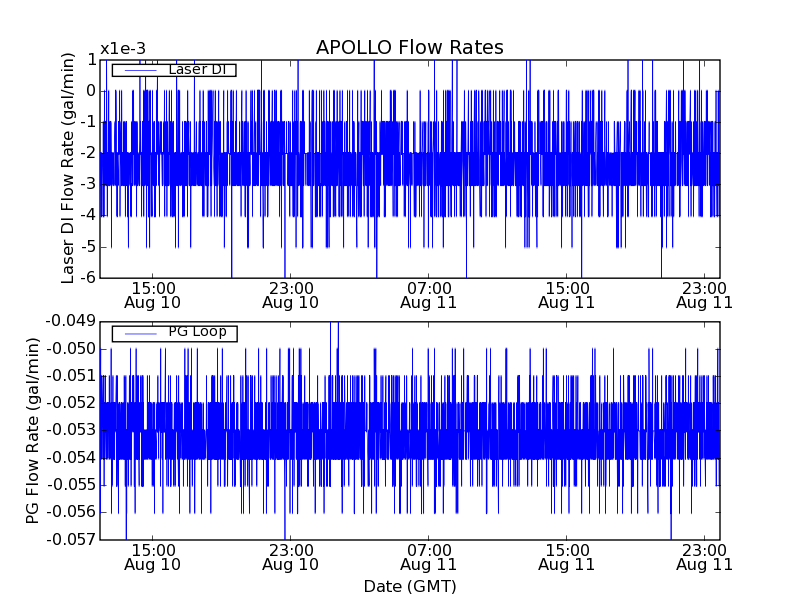Click "23:00 Aug 10" under the Laser DI plot
This screenshot has width=800, height=600.
pos(291,296)
